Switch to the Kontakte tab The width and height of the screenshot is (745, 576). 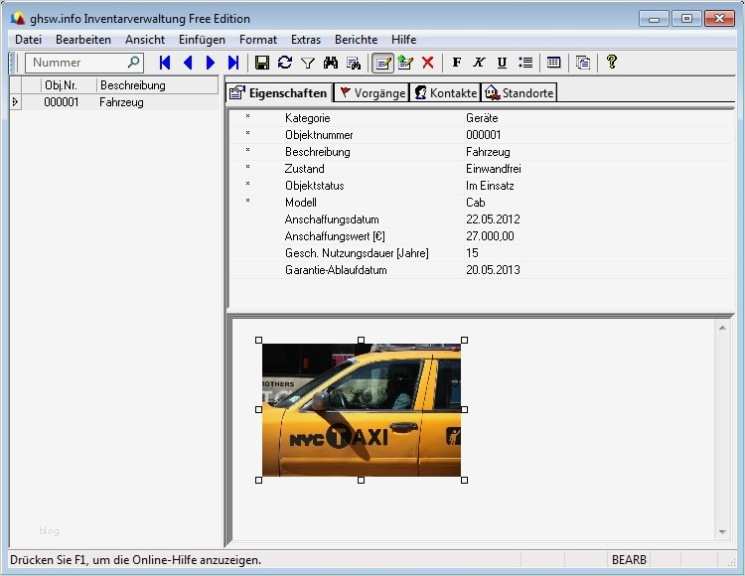(445, 93)
